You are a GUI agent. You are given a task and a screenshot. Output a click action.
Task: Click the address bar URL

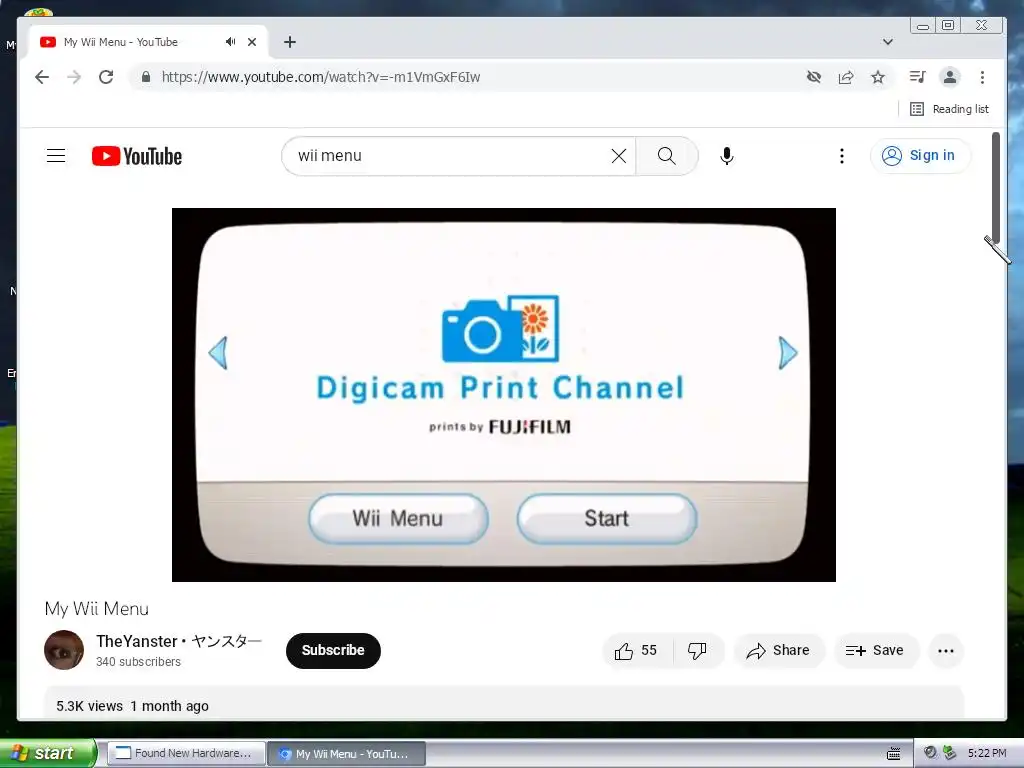pyautogui.click(x=321, y=77)
